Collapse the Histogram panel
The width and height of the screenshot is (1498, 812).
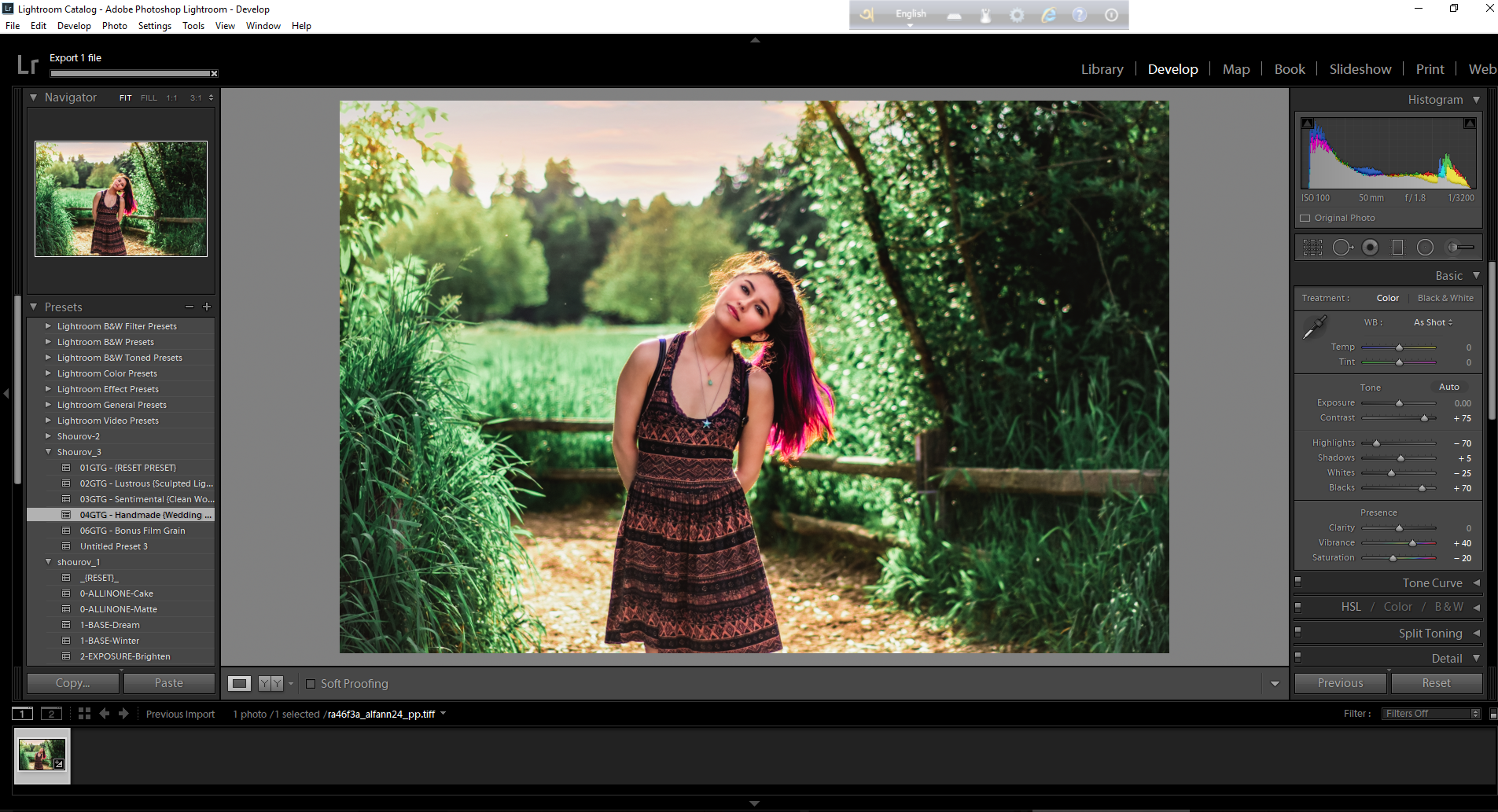pos(1476,100)
